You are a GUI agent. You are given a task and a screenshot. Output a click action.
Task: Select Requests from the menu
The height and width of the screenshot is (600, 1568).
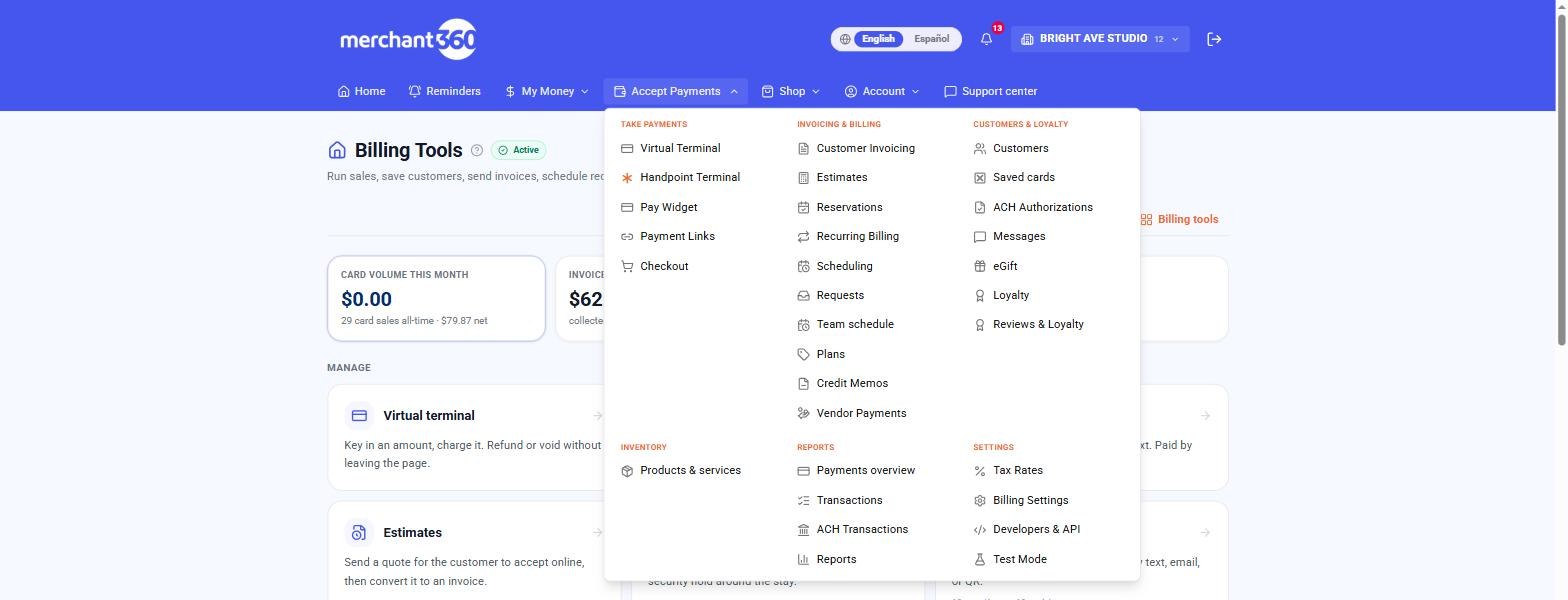point(840,295)
